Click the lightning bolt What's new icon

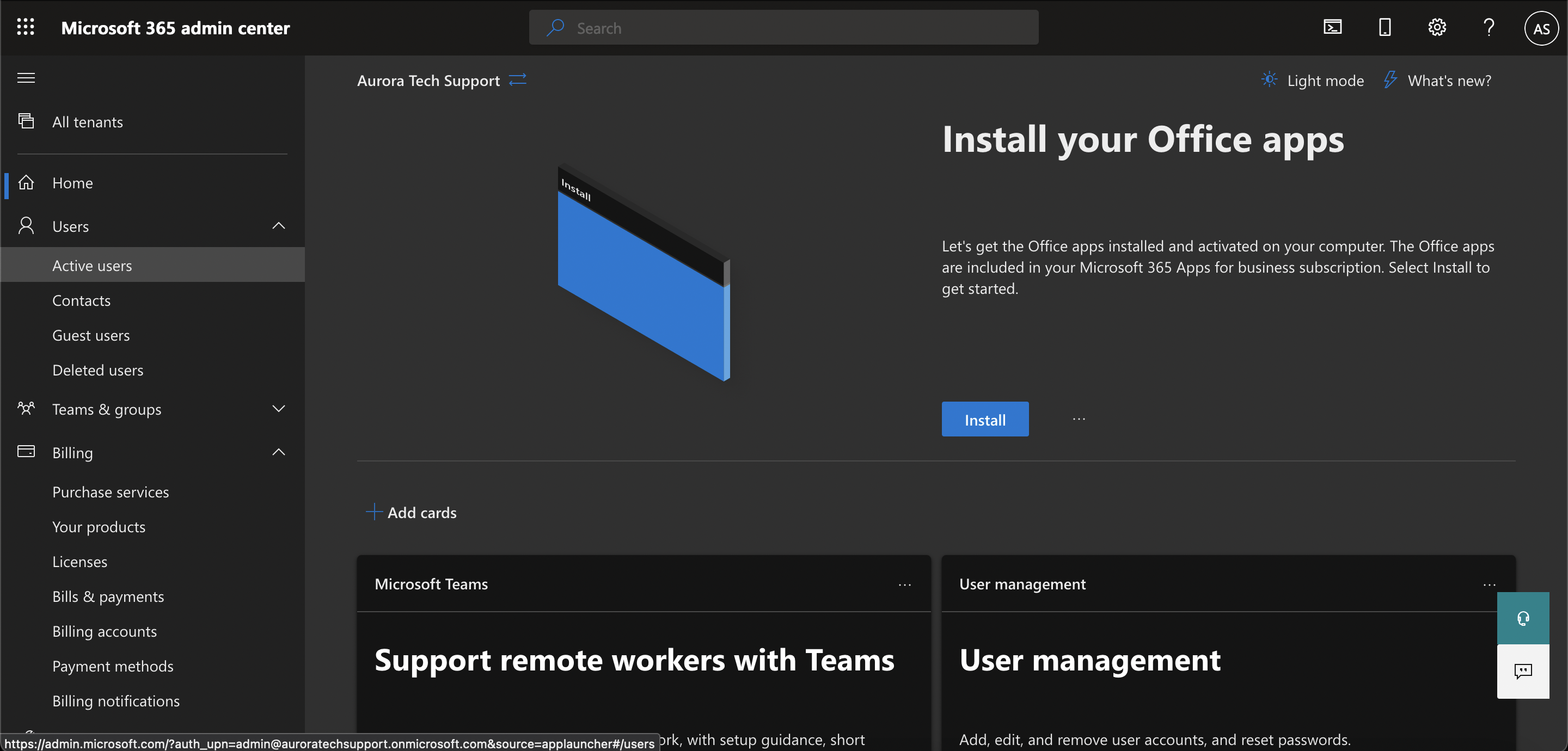click(x=1389, y=79)
